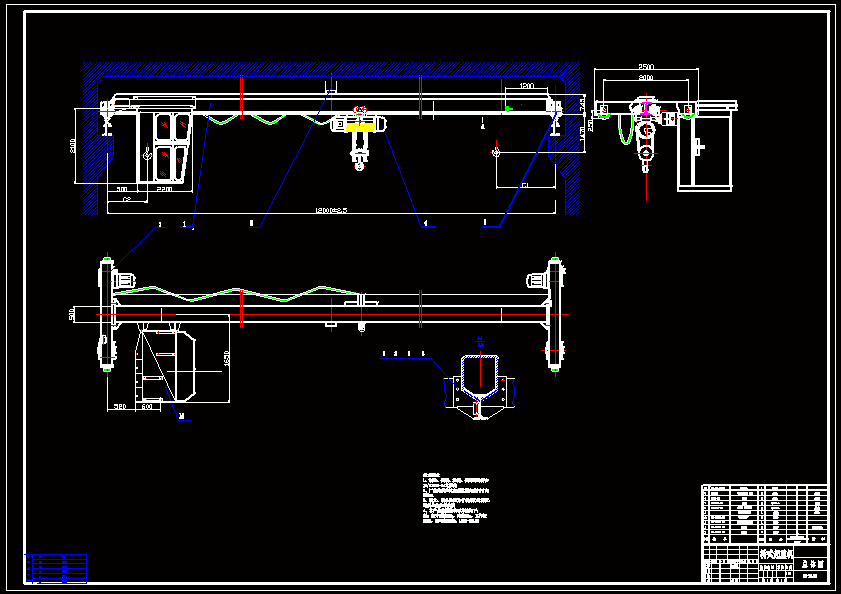Select the 2500 dimension in side view
Screen dimensions: 841x594
click(646, 67)
